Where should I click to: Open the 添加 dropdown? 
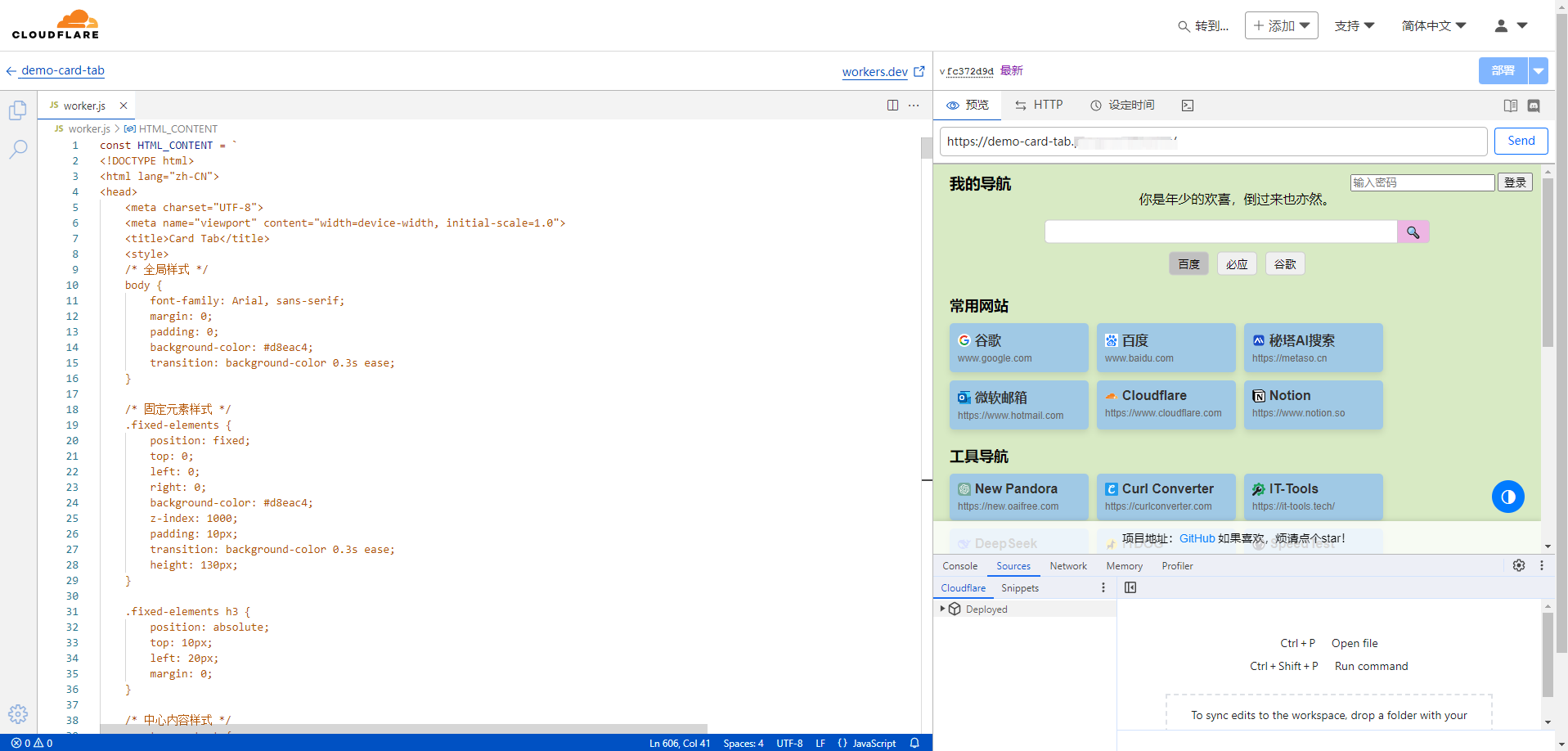pyautogui.click(x=1281, y=25)
